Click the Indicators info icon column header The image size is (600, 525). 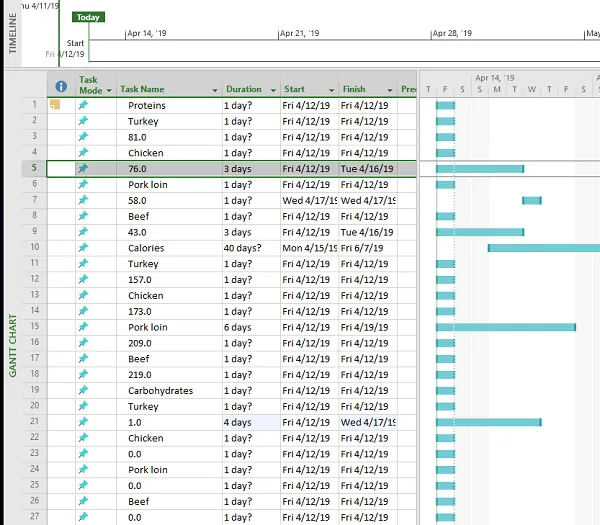click(x=60, y=87)
